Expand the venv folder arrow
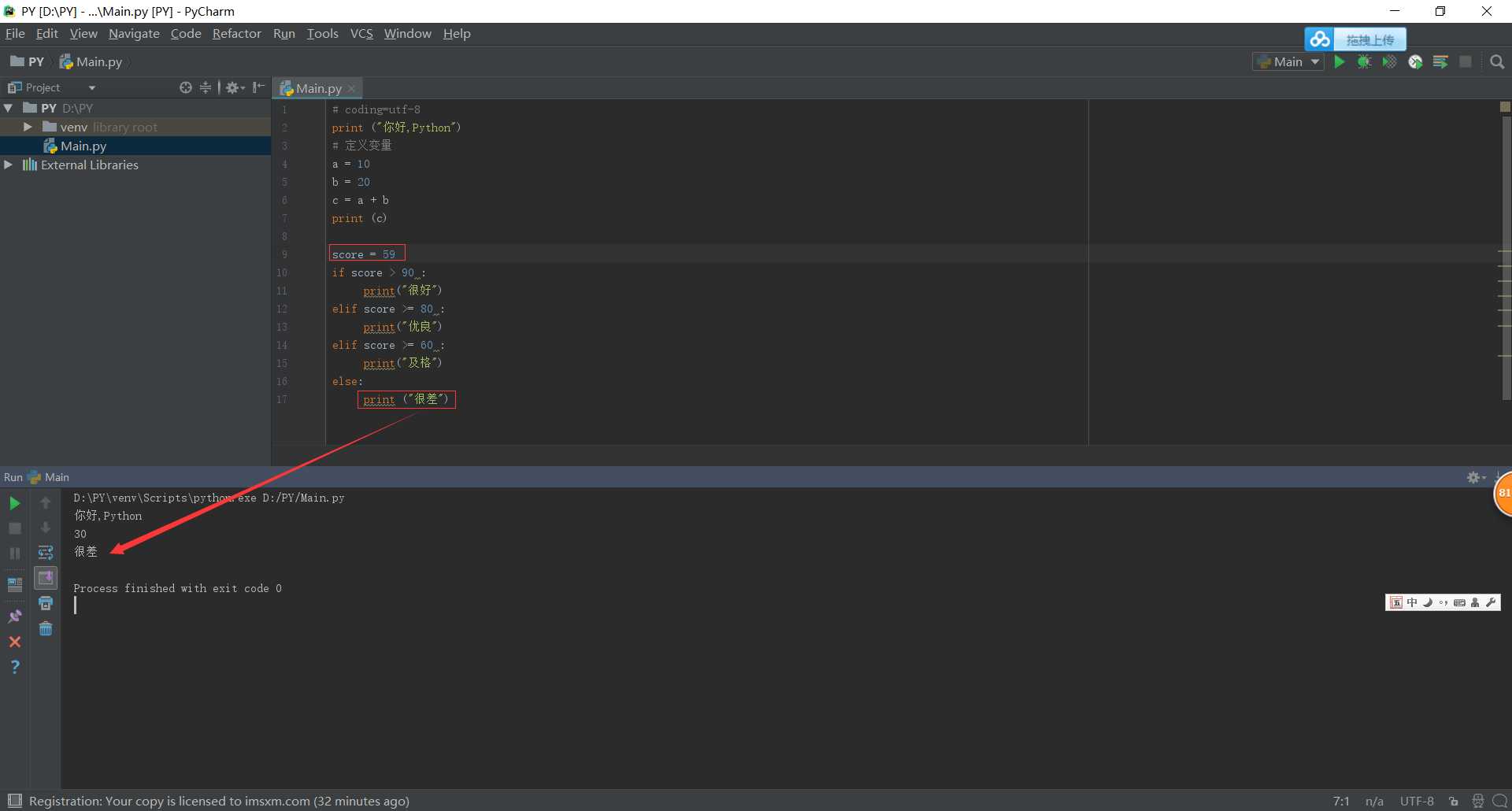 (28, 127)
